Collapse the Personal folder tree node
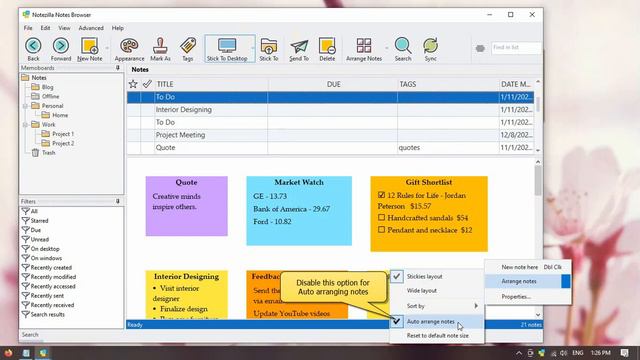The width and height of the screenshot is (640, 360). [25, 106]
